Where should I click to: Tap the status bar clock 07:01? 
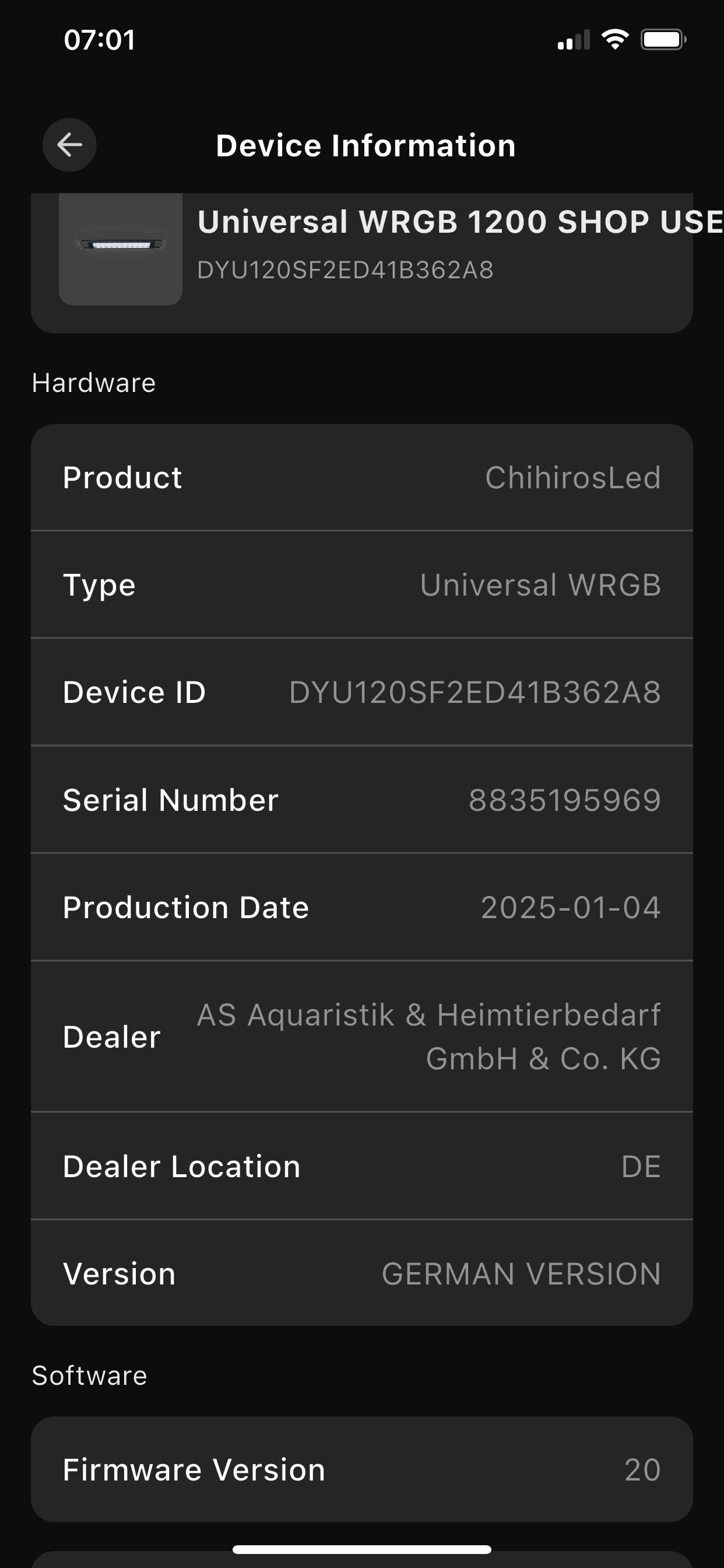click(100, 40)
